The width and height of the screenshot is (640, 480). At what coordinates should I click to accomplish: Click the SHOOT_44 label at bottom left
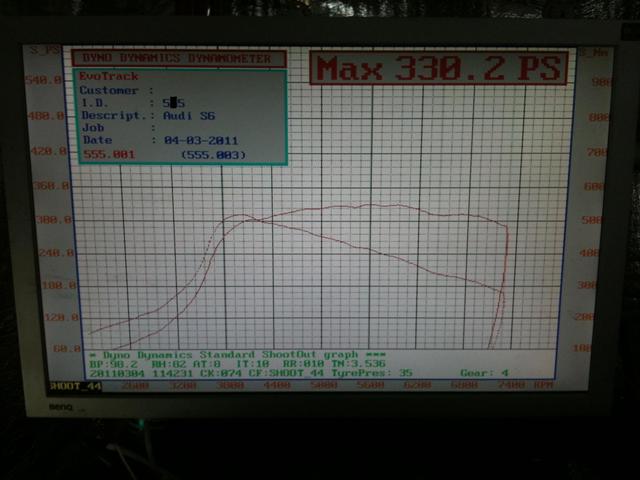click(x=76, y=386)
